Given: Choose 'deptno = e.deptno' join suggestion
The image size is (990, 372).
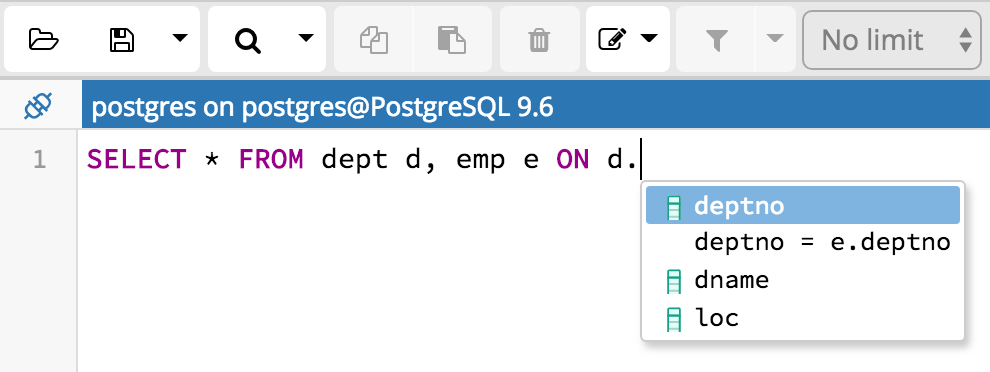Looking at the screenshot, I should tap(802, 242).
